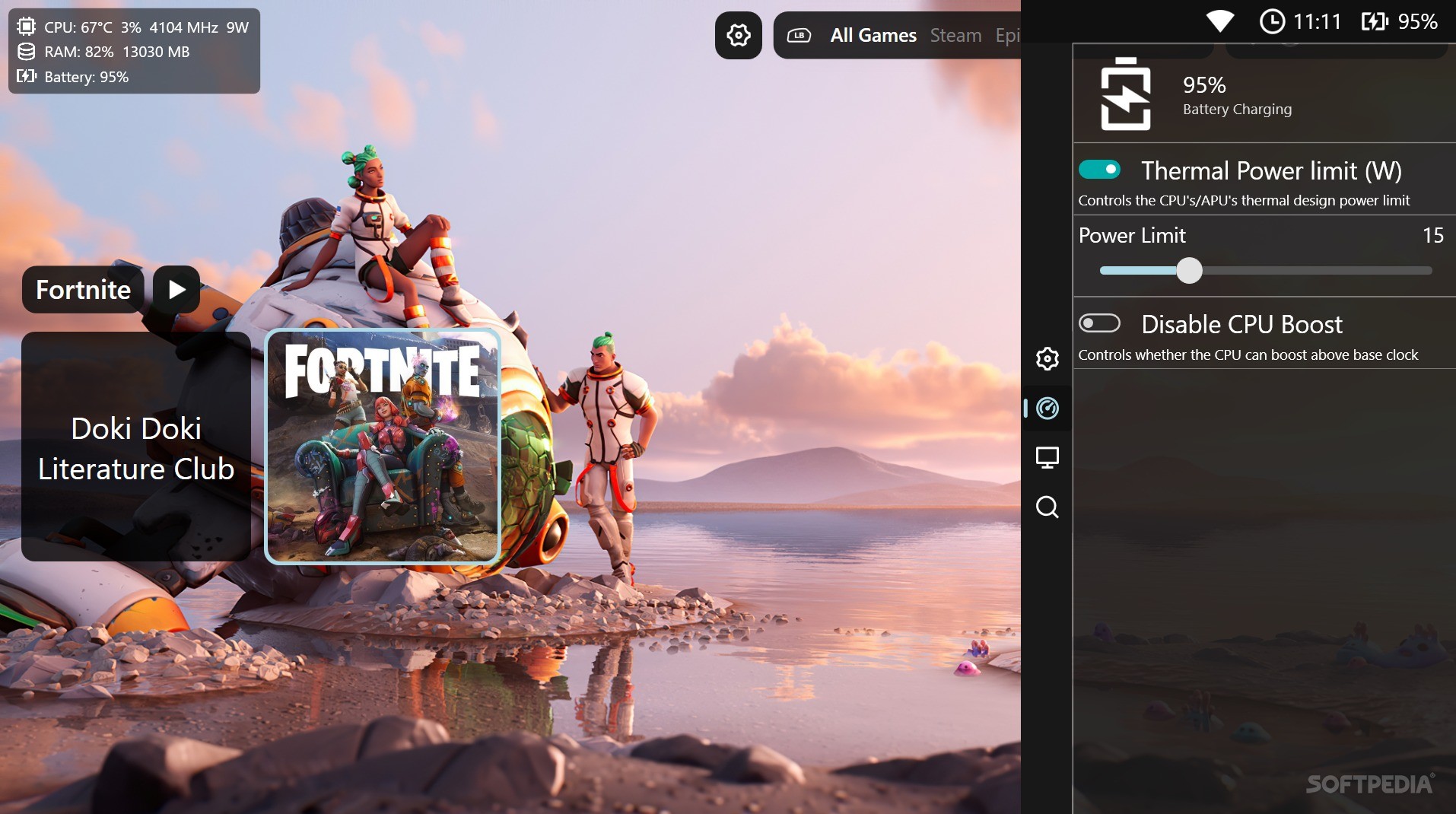Click the 'Power Limit' label
1456x814 pixels.
tap(1132, 235)
